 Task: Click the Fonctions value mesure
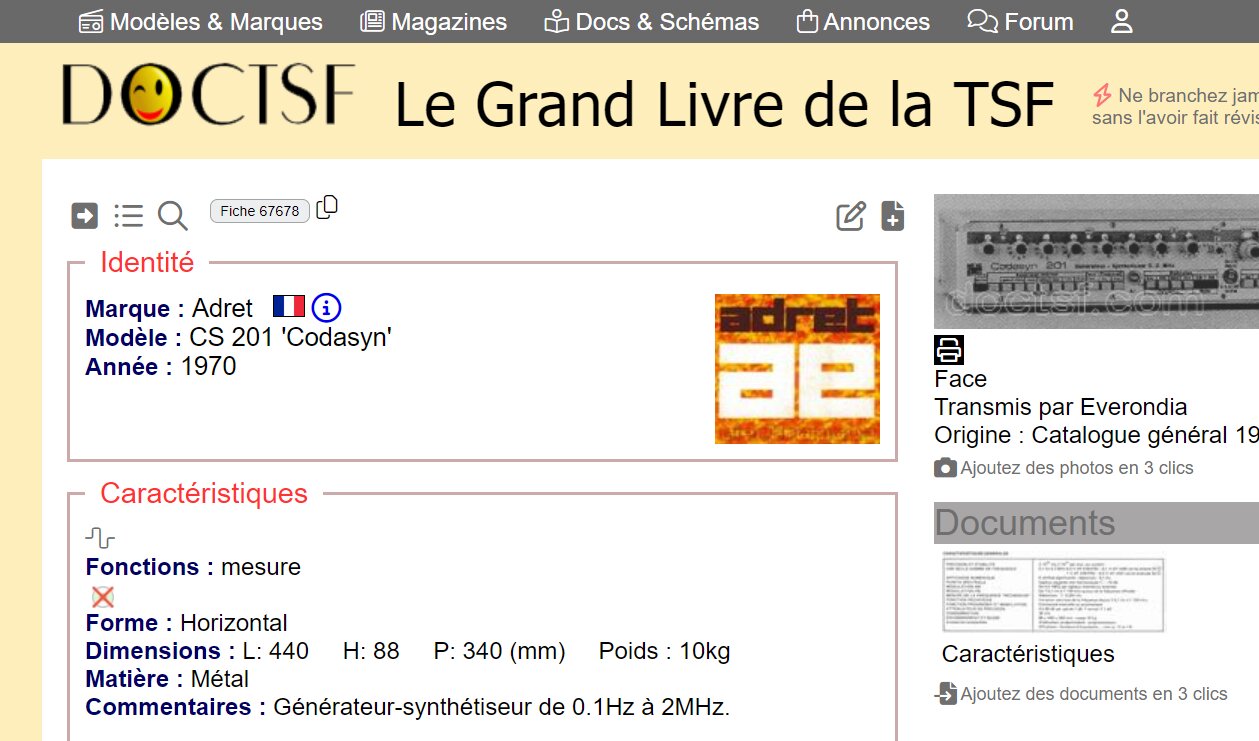pyautogui.click(x=261, y=567)
